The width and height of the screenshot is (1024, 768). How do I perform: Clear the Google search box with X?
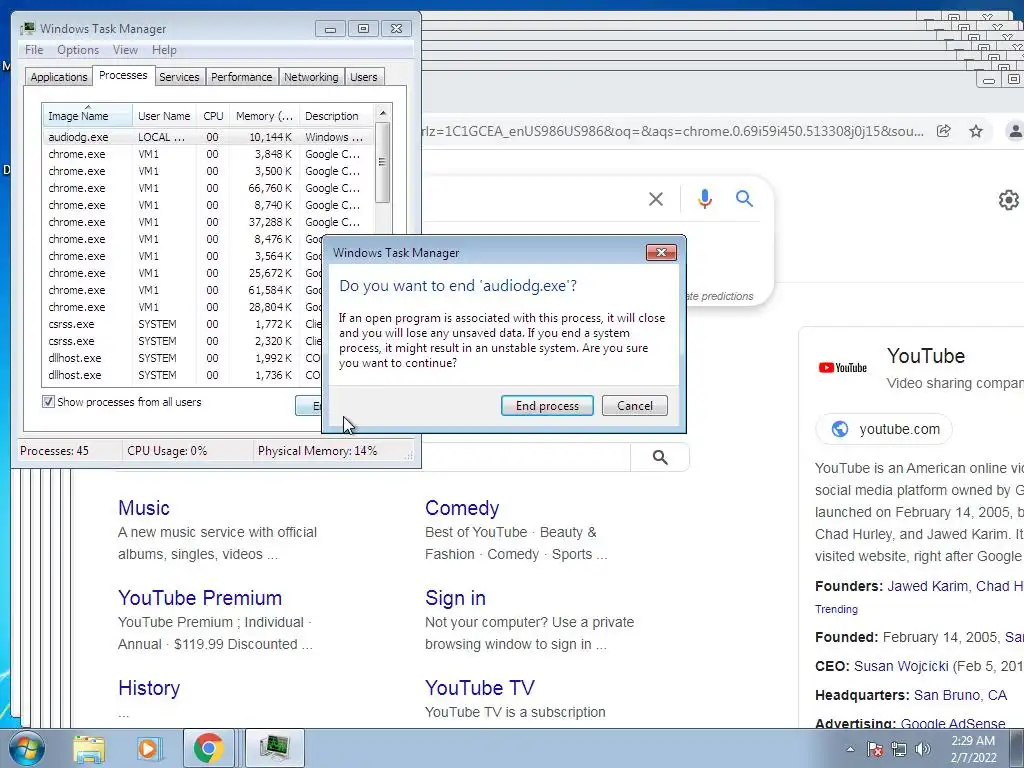click(656, 199)
